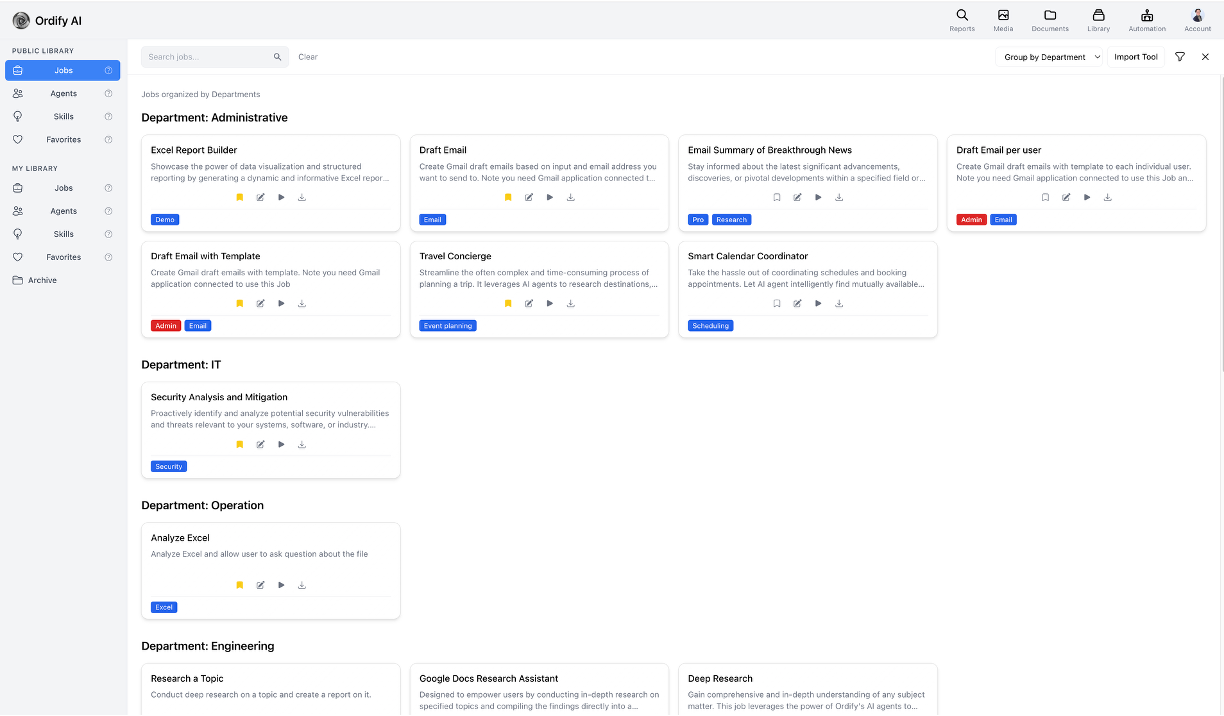Click inside the Search jobs field

click(205, 57)
